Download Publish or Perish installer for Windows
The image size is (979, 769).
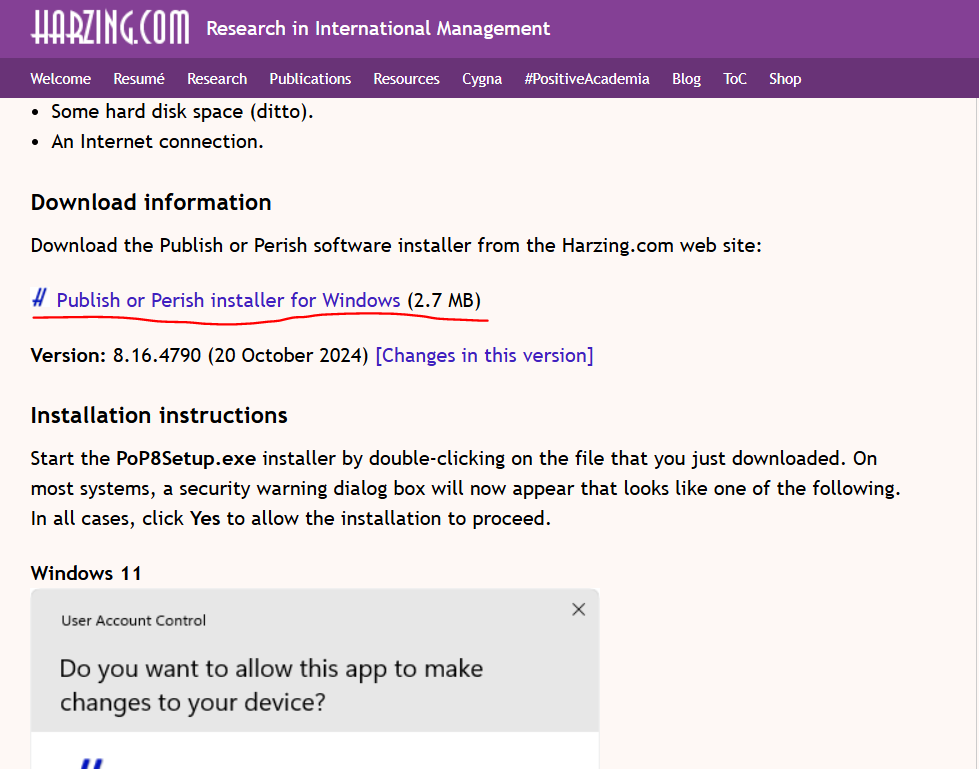pyautogui.click(x=228, y=300)
